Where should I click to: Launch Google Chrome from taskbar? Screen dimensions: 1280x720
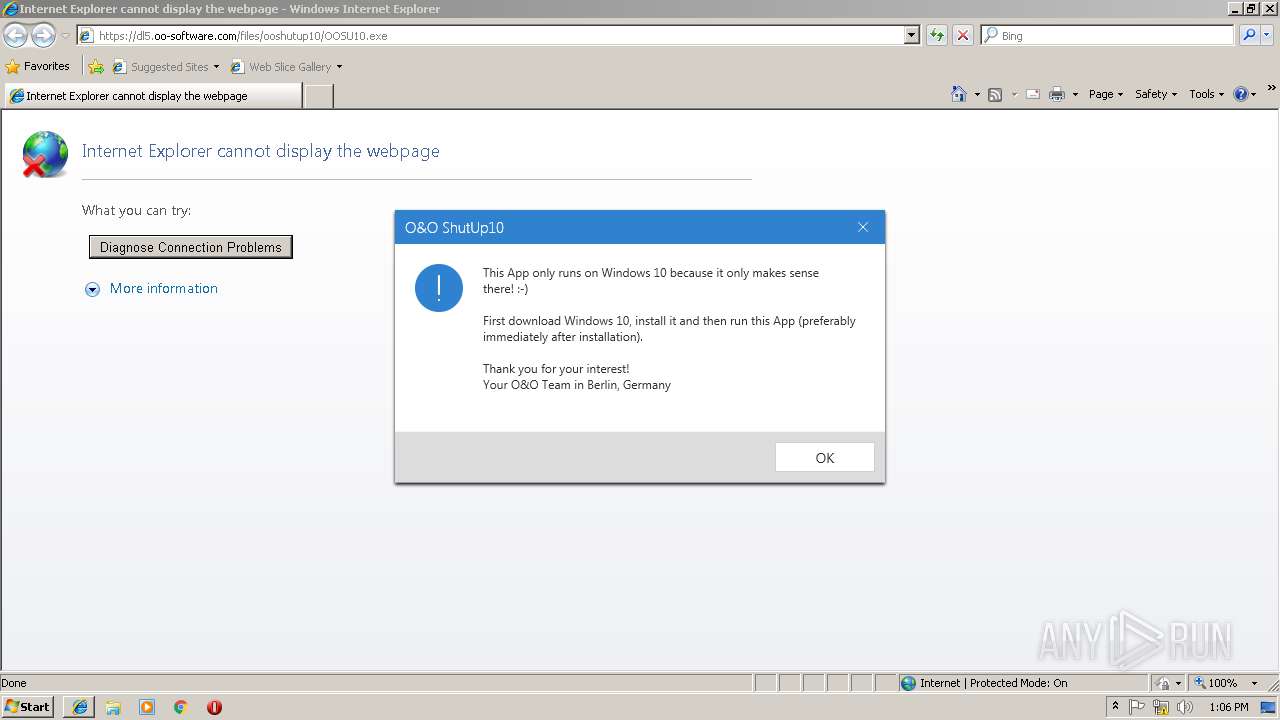(x=181, y=707)
